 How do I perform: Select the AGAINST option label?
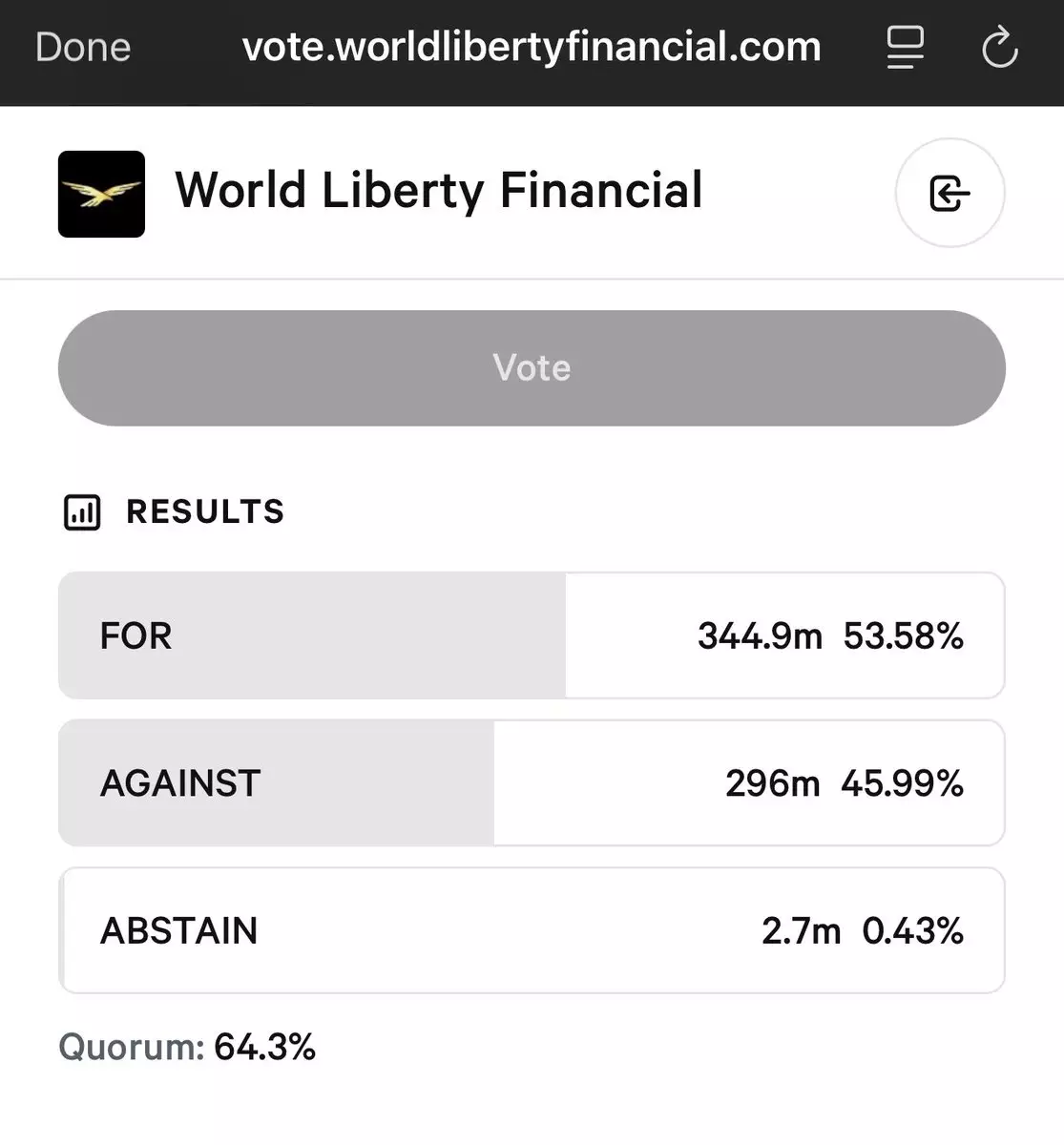coord(180,783)
